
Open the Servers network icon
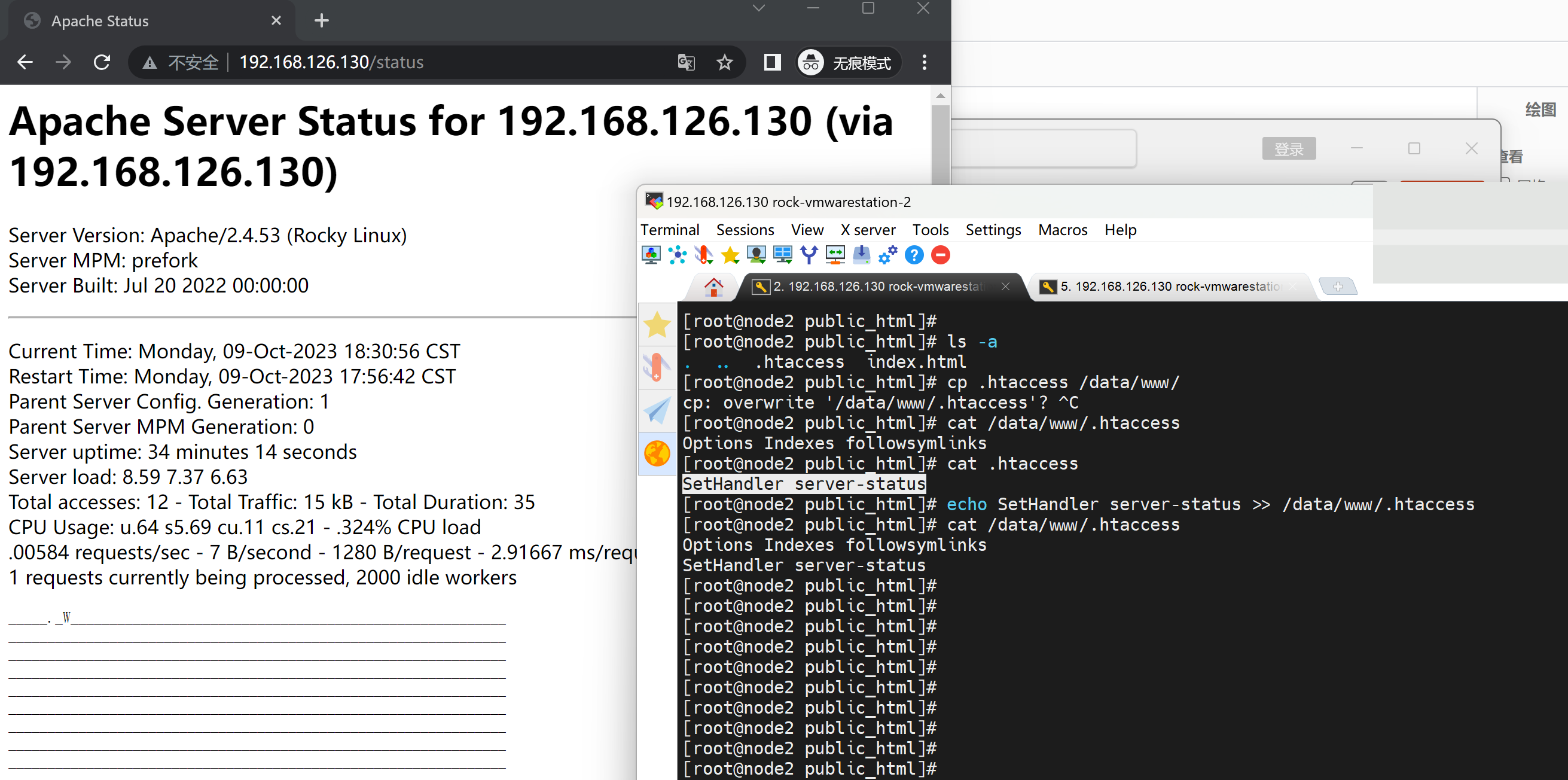tap(677, 255)
